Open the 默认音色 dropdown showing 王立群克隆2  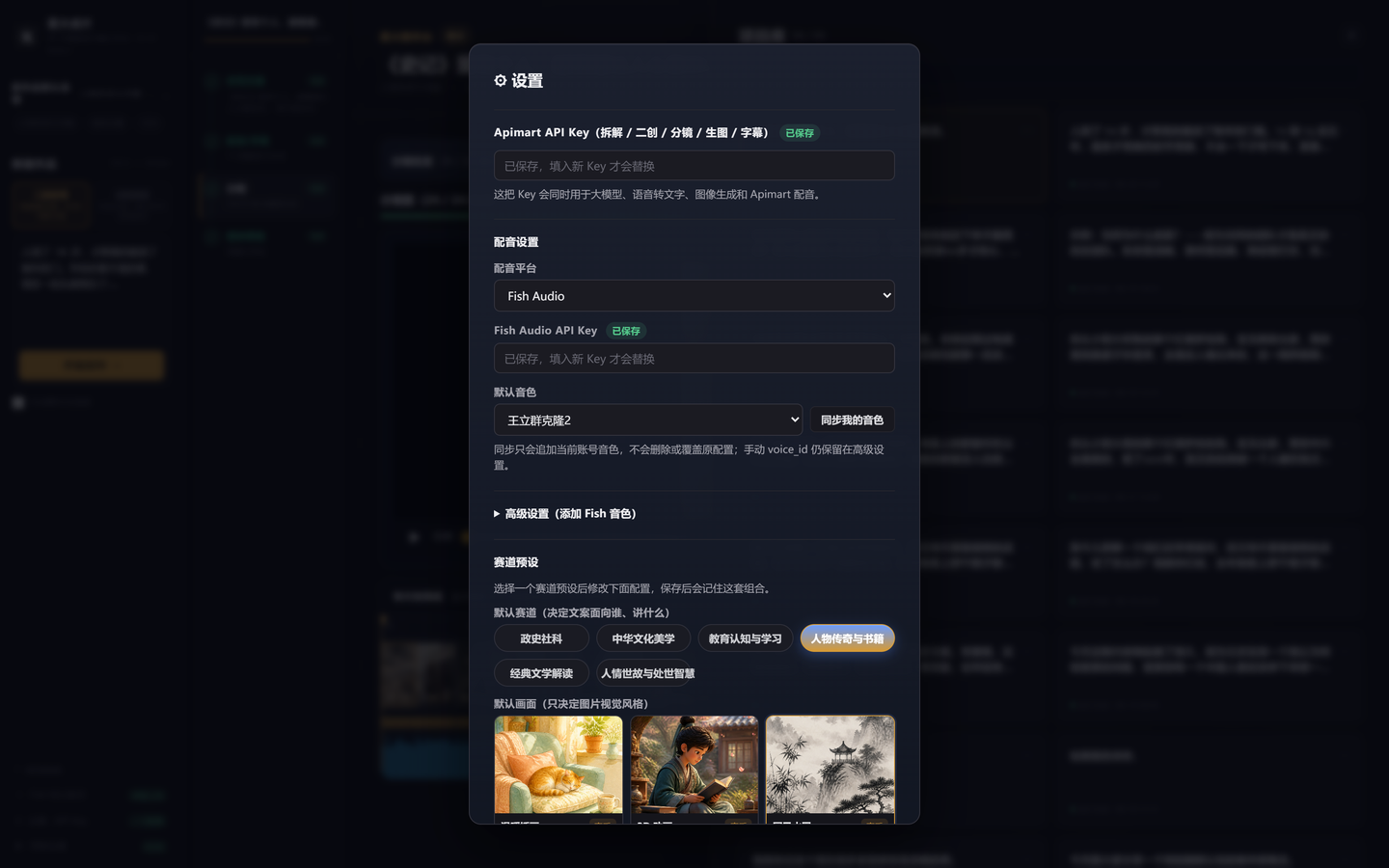[x=648, y=420]
